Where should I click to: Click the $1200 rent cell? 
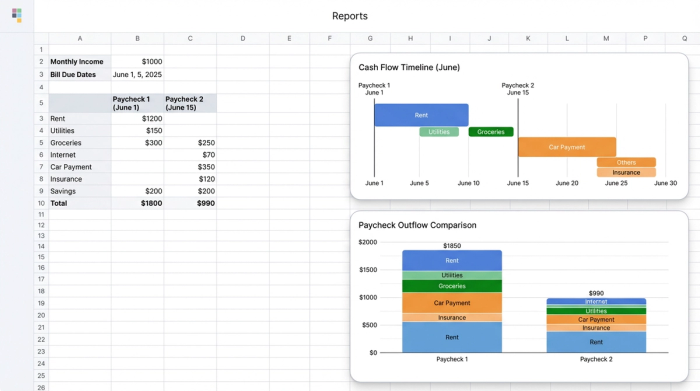click(x=138, y=119)
